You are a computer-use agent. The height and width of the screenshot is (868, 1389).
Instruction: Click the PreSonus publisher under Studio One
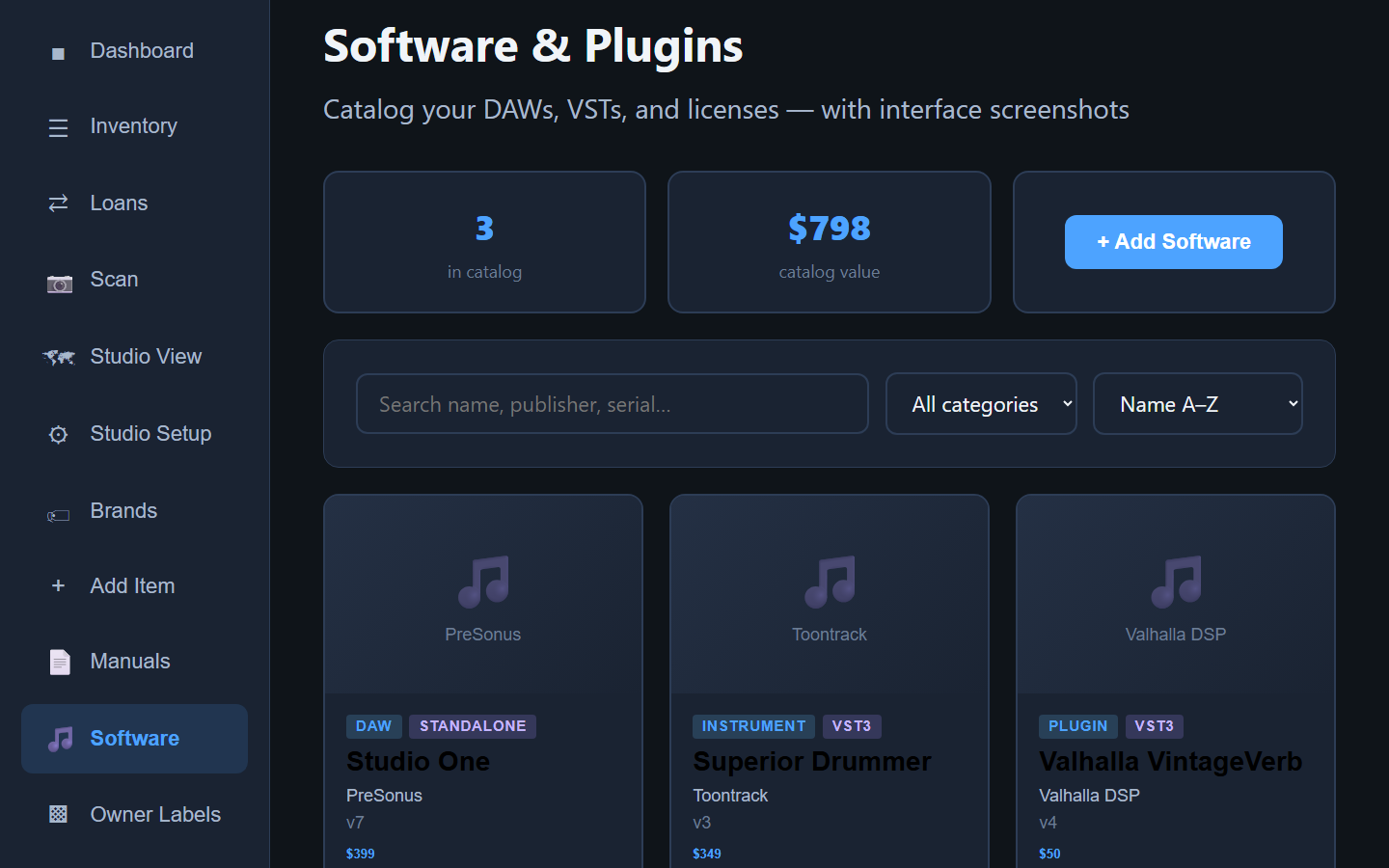coord(384,796)
